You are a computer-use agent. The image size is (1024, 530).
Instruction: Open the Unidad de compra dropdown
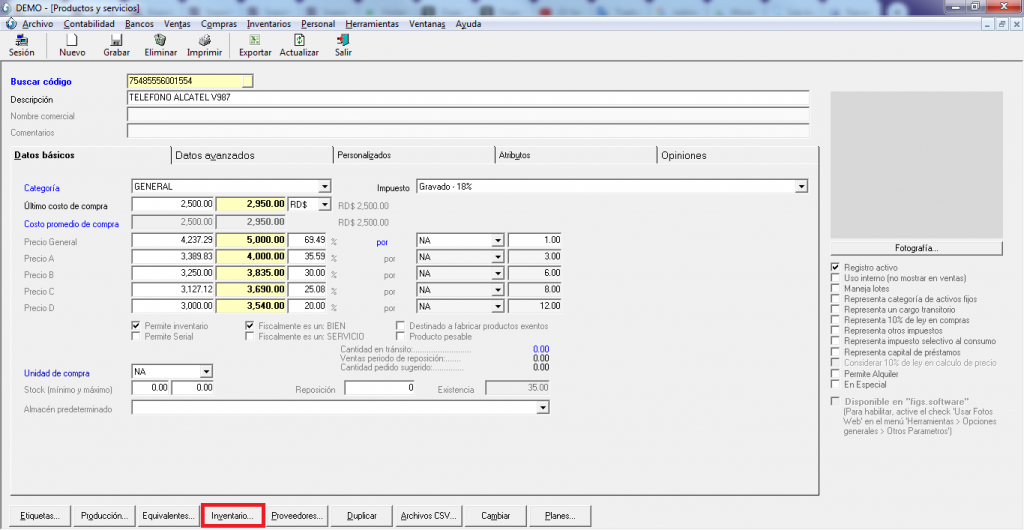pyautogui.click(x=206, y=372)
